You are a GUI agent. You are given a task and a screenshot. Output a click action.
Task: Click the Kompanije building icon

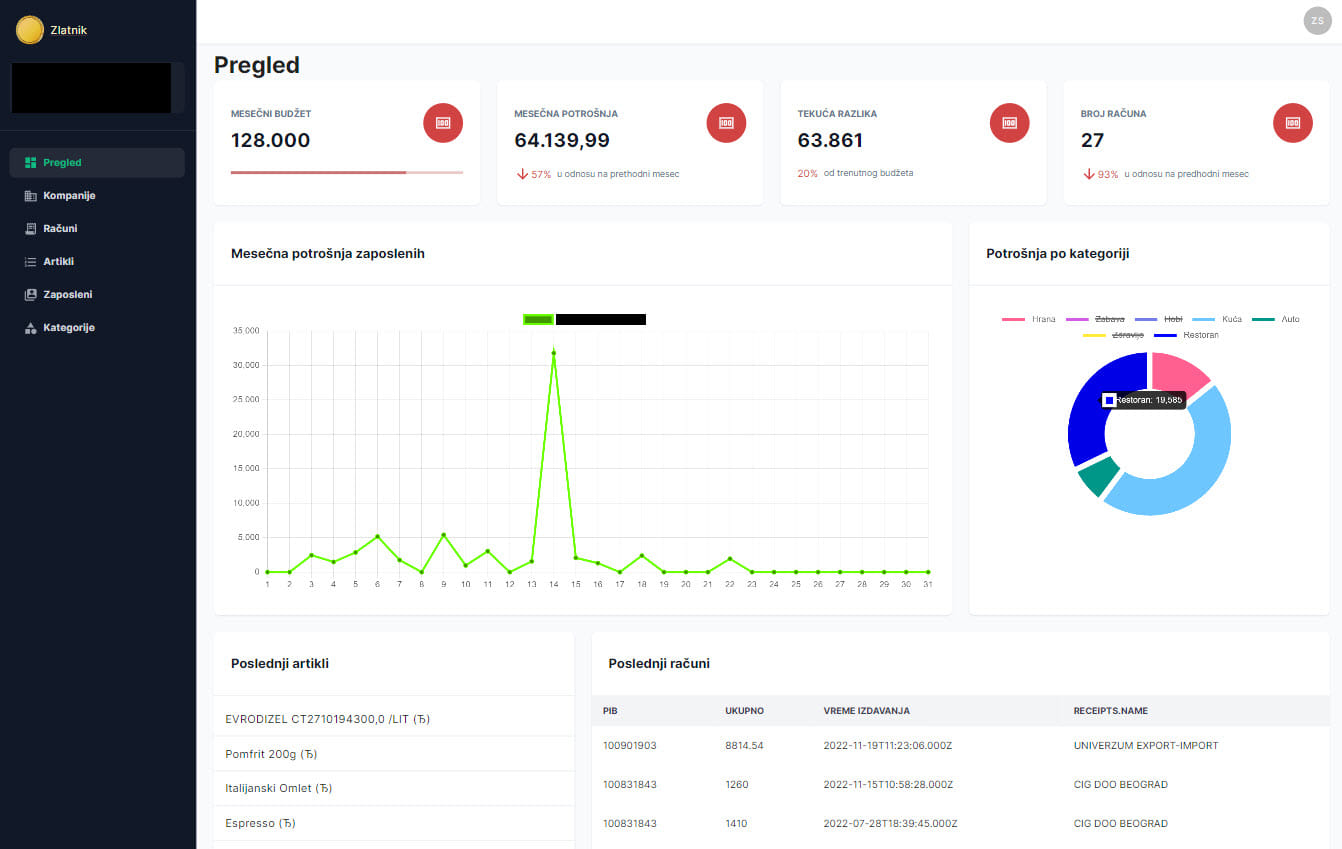[x=31, y=196]
